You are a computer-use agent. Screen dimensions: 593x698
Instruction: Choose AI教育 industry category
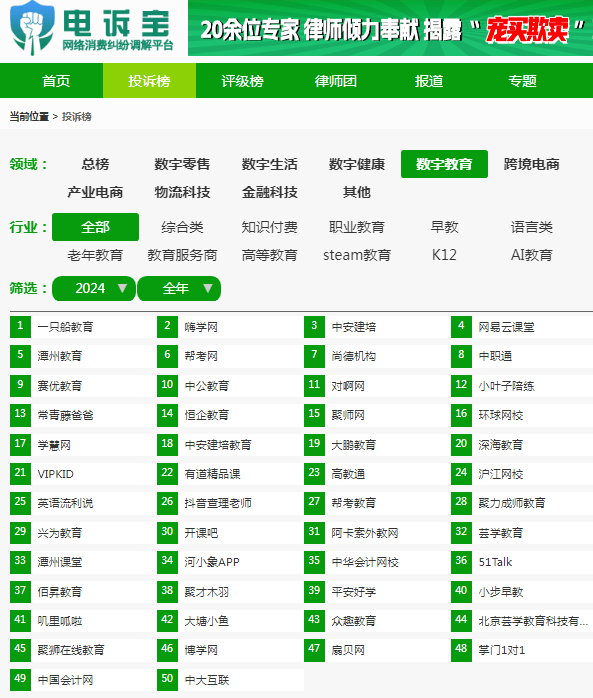coord(532,255)
